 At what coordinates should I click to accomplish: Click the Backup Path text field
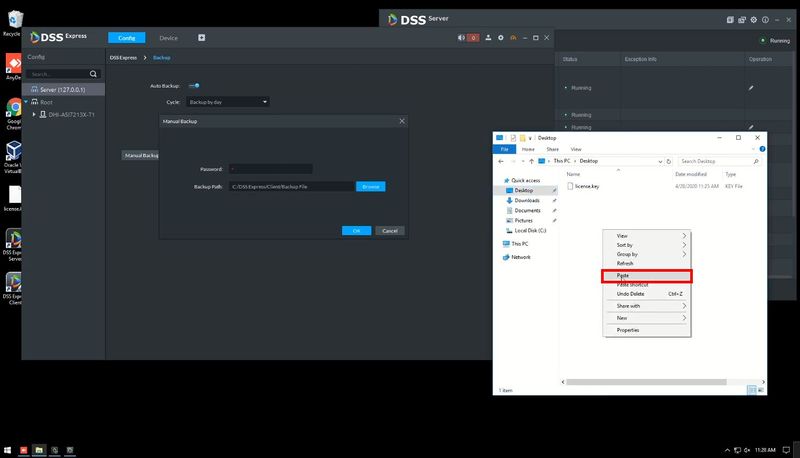coord(291,187)
